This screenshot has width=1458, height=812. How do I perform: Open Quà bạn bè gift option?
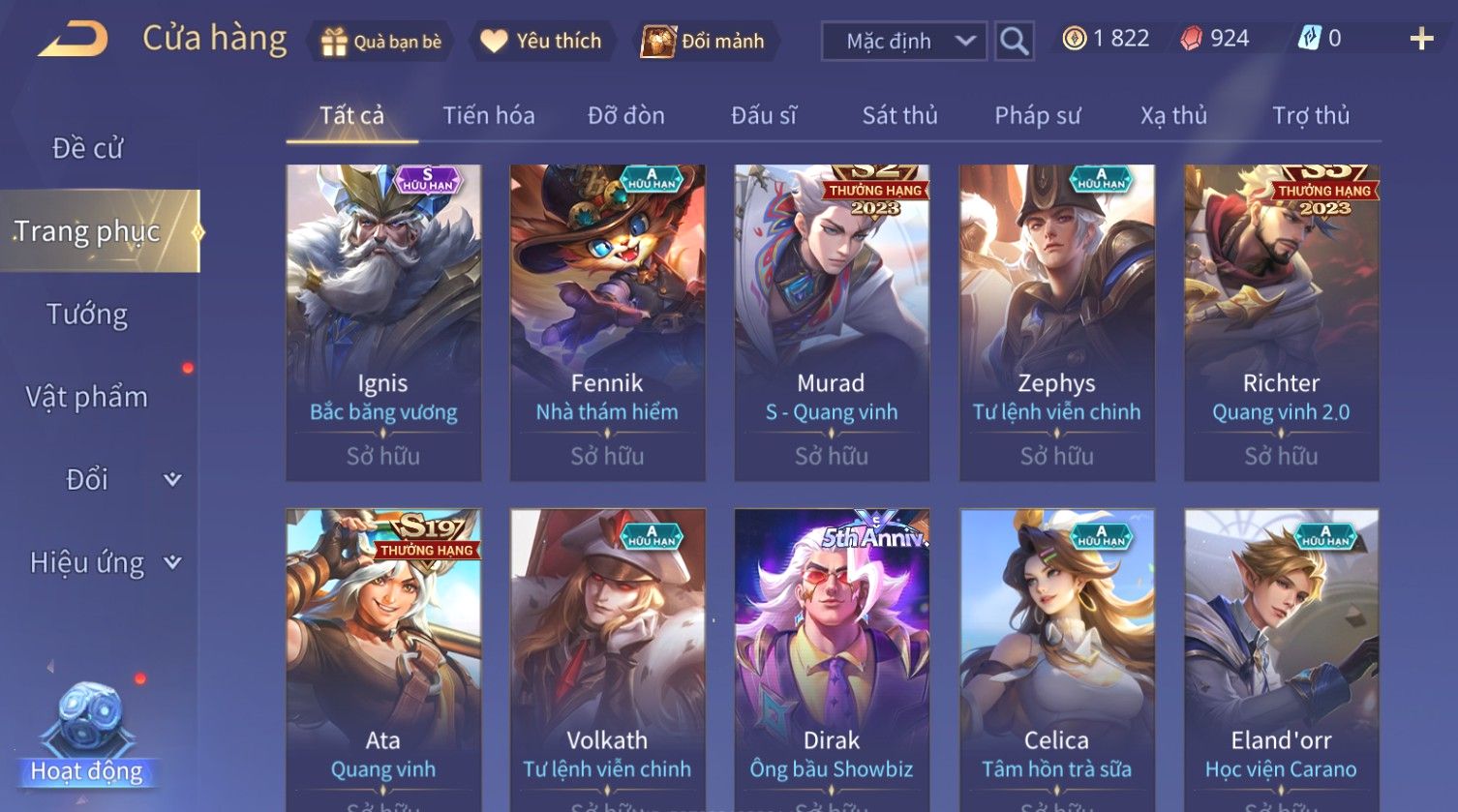point(380,42)
